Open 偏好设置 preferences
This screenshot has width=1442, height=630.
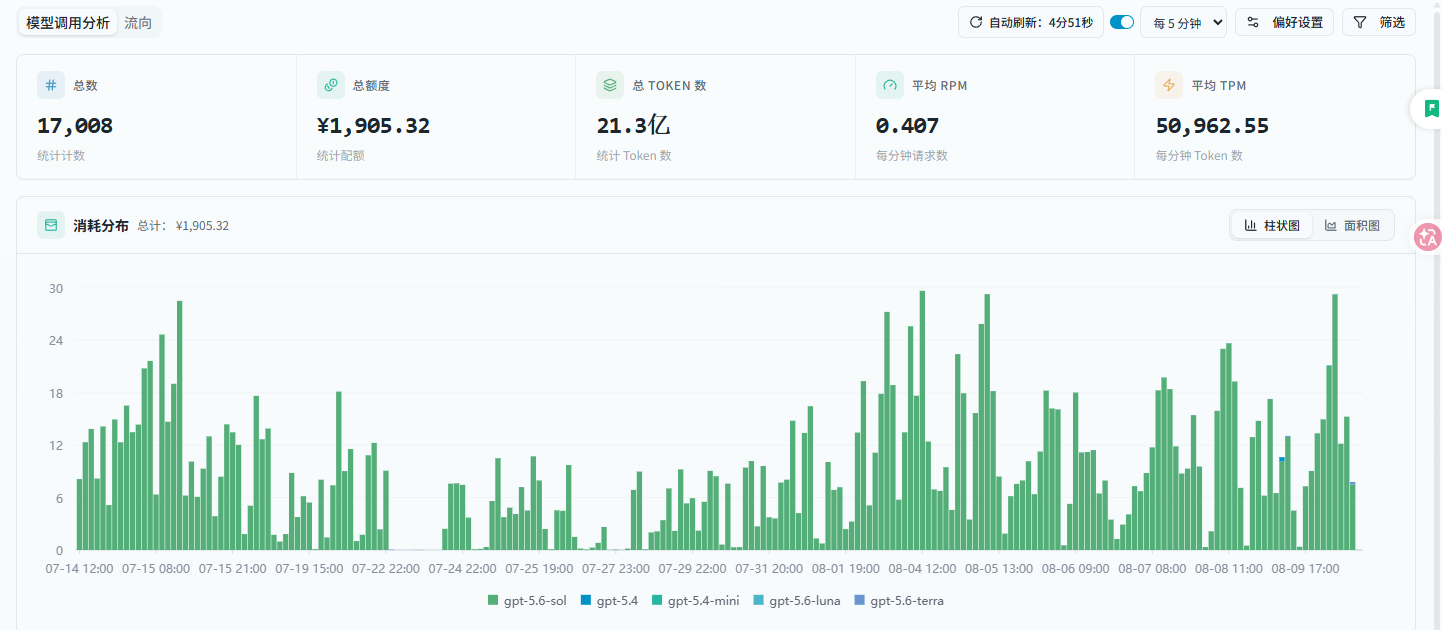1284,22
